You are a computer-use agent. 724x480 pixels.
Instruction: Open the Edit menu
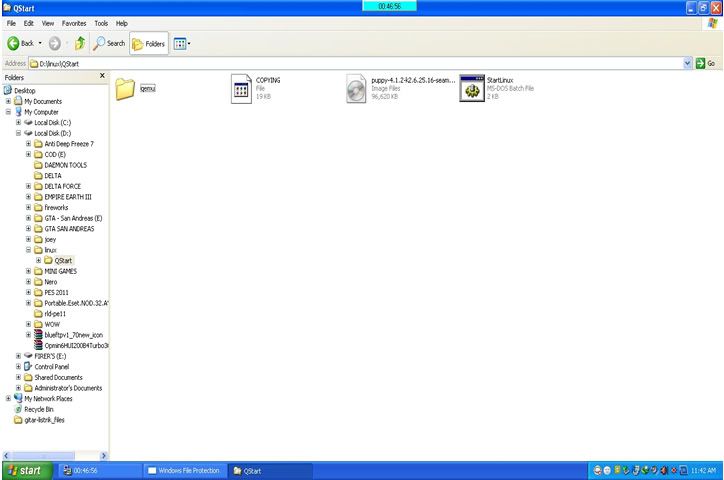point(29,23)
